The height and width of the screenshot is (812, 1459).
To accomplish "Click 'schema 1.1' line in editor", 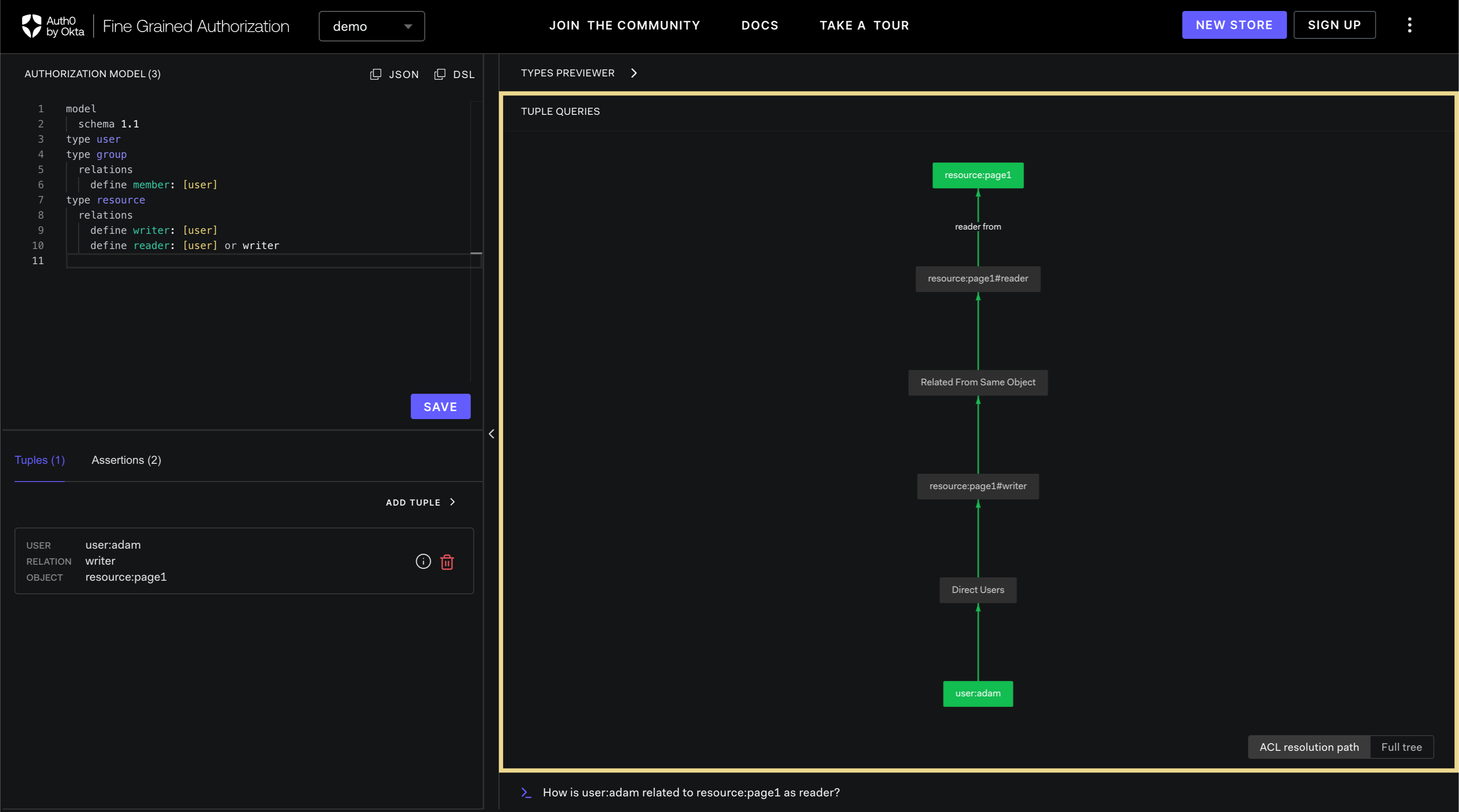I will pyautogui.click(x=108, y=123).
